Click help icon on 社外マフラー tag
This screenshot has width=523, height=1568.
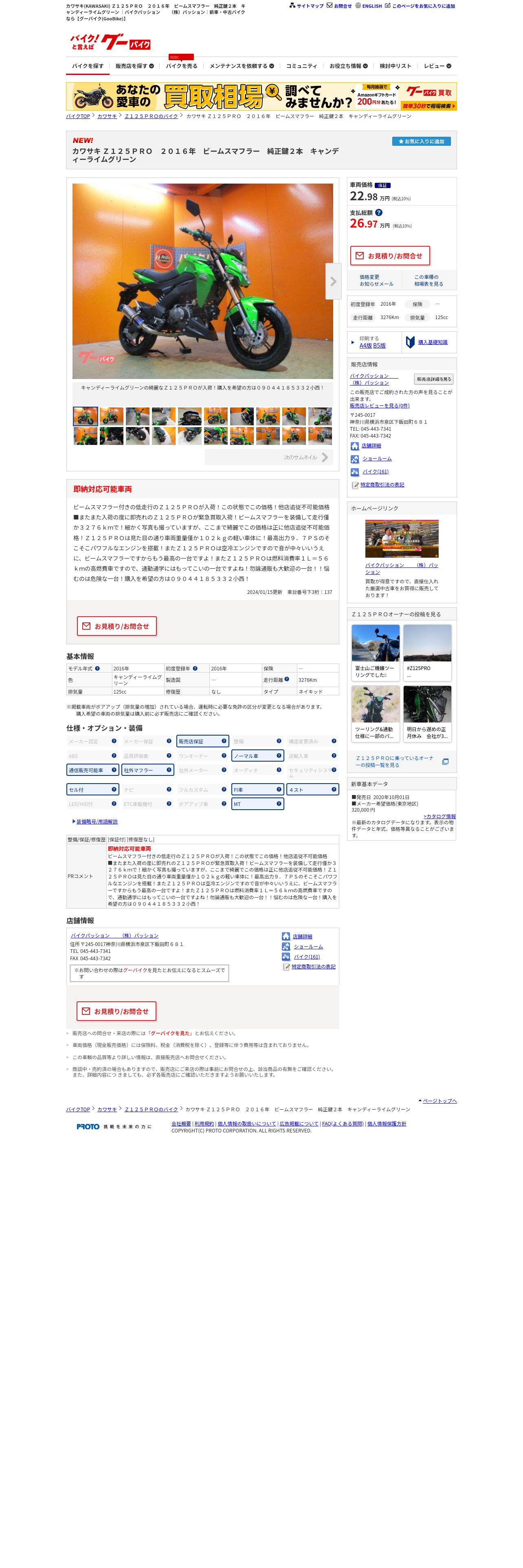pyautogui.click(x=169, y=770)
